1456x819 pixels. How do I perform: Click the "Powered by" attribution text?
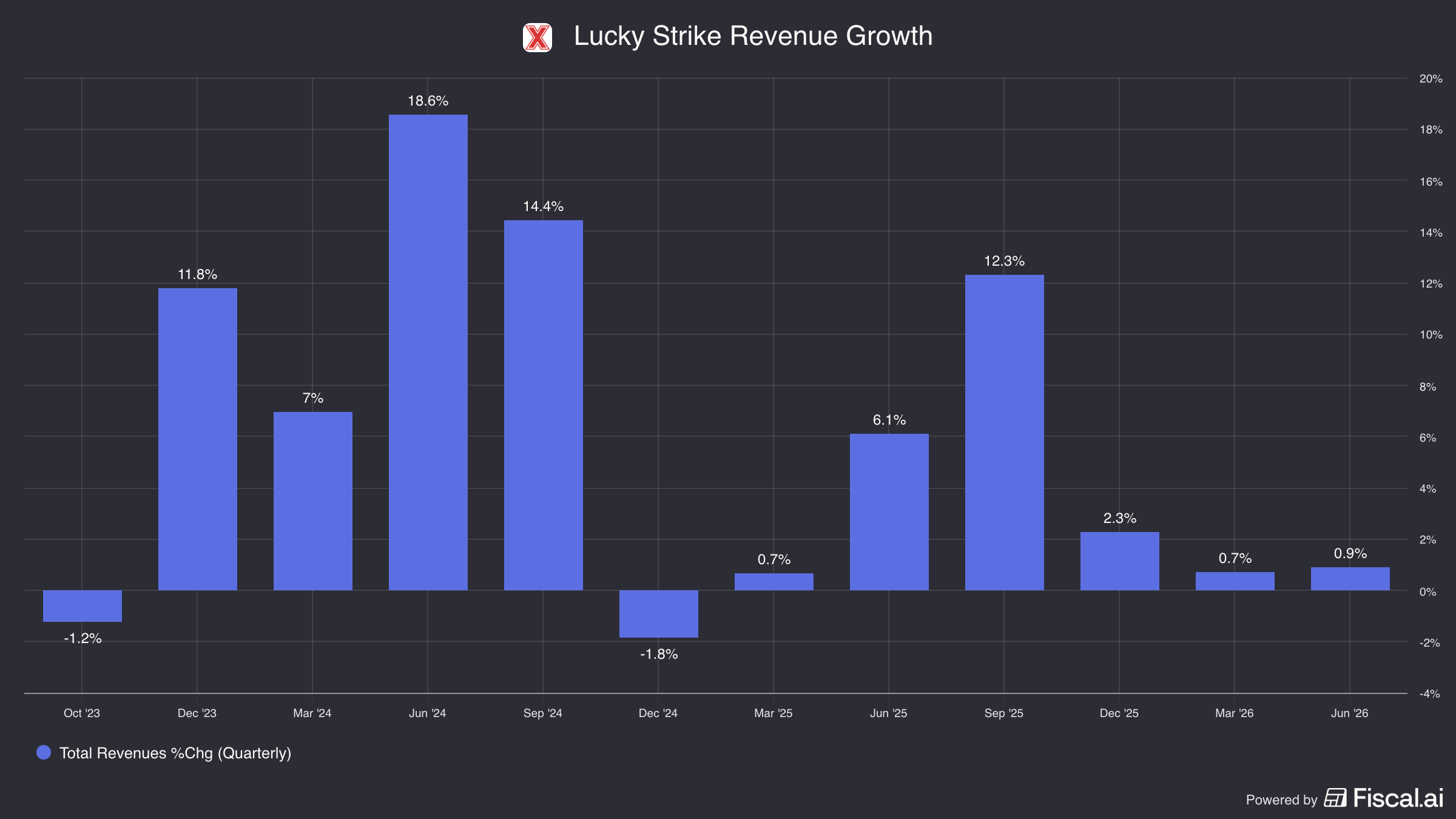tap(1281, 800)
